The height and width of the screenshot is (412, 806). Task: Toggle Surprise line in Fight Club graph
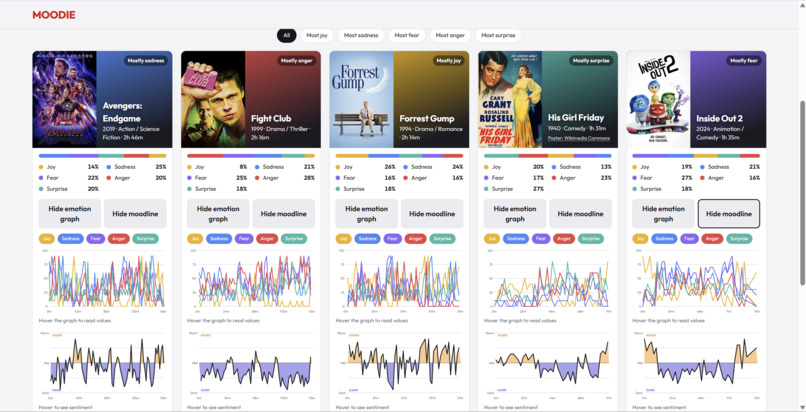click(294, 239)
